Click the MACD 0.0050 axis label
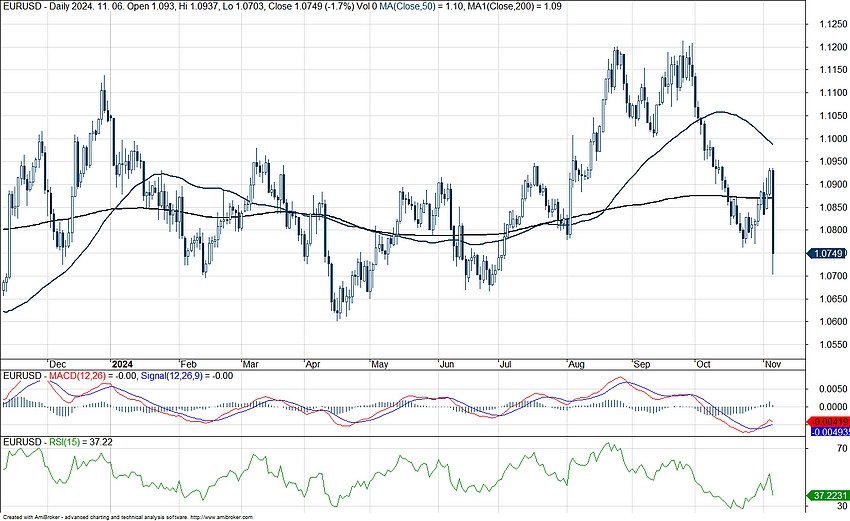 point(829,388)
